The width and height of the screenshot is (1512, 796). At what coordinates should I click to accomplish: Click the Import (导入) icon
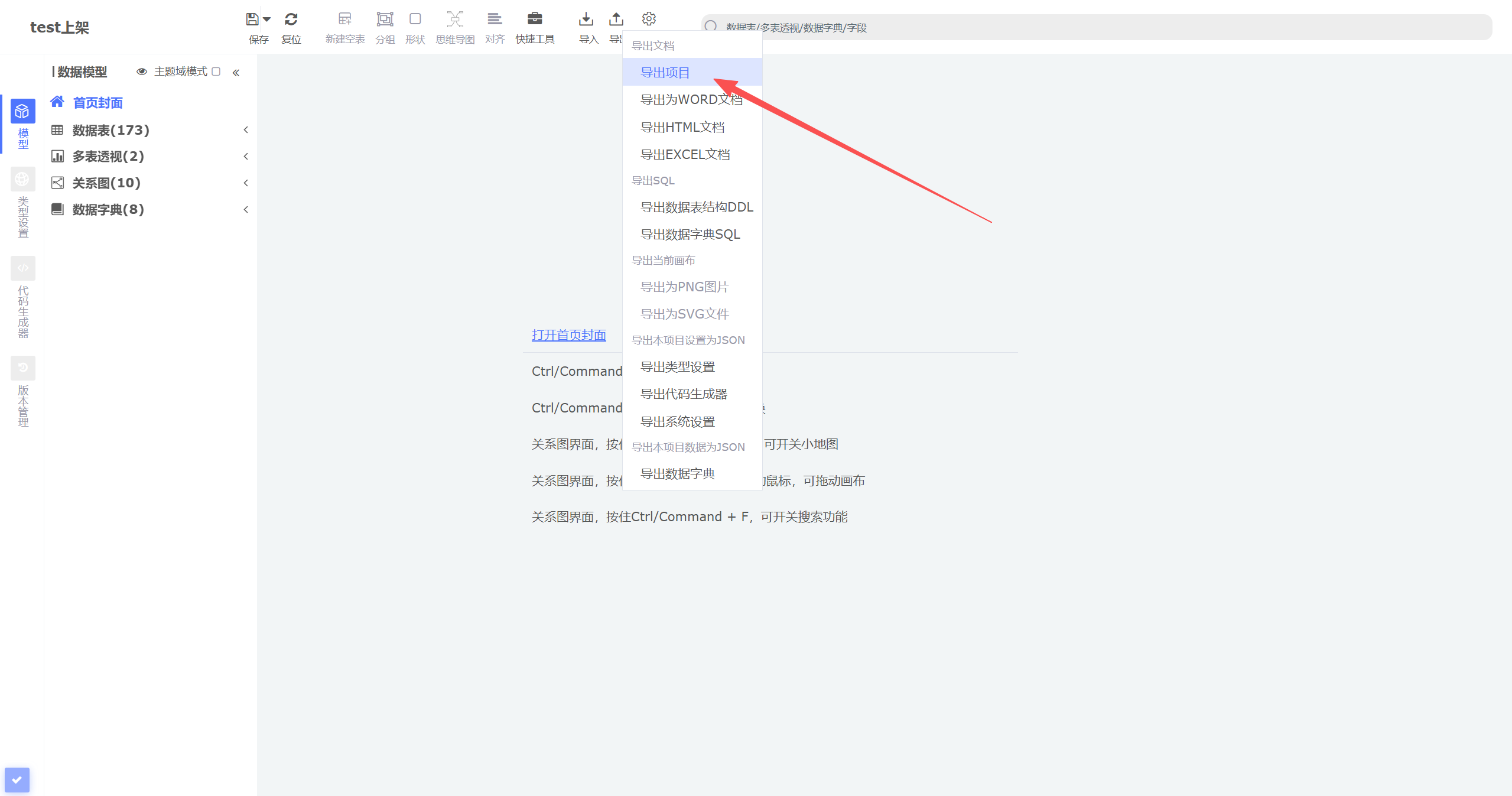point(586,20)
